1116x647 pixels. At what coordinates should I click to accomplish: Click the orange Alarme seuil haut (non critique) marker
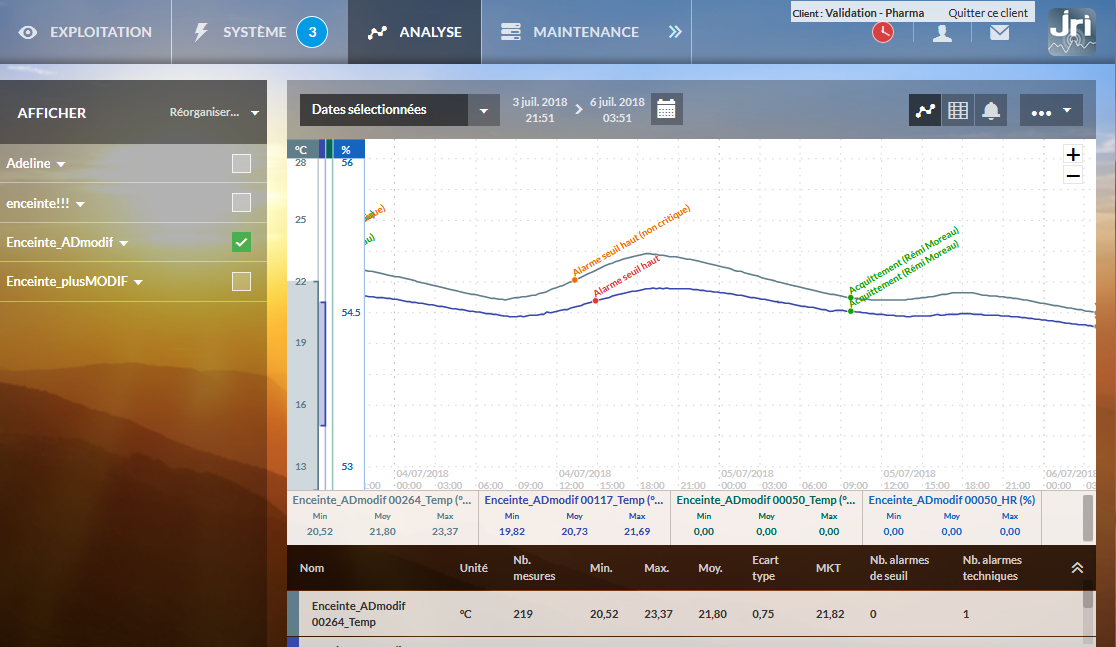[x=574, y=280]
